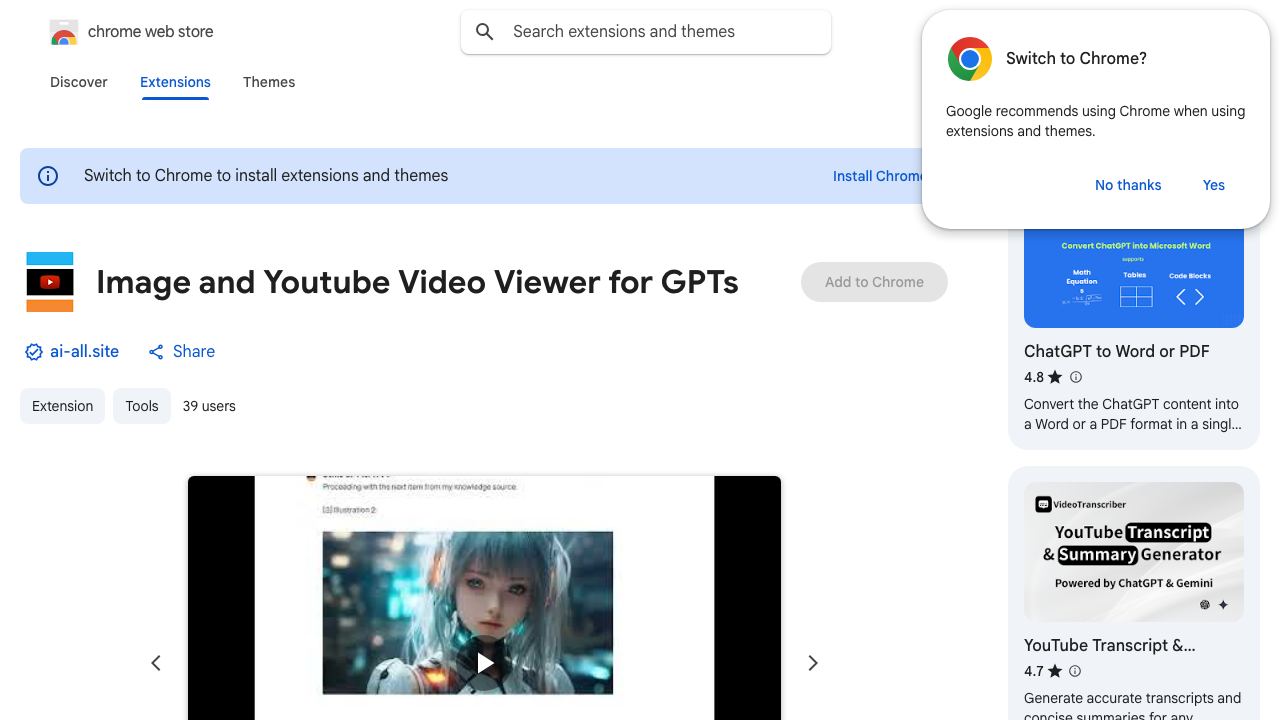1280x720 pixels.
Task: Click No thanks in the Chrome popup
Action: (1128, 185)
